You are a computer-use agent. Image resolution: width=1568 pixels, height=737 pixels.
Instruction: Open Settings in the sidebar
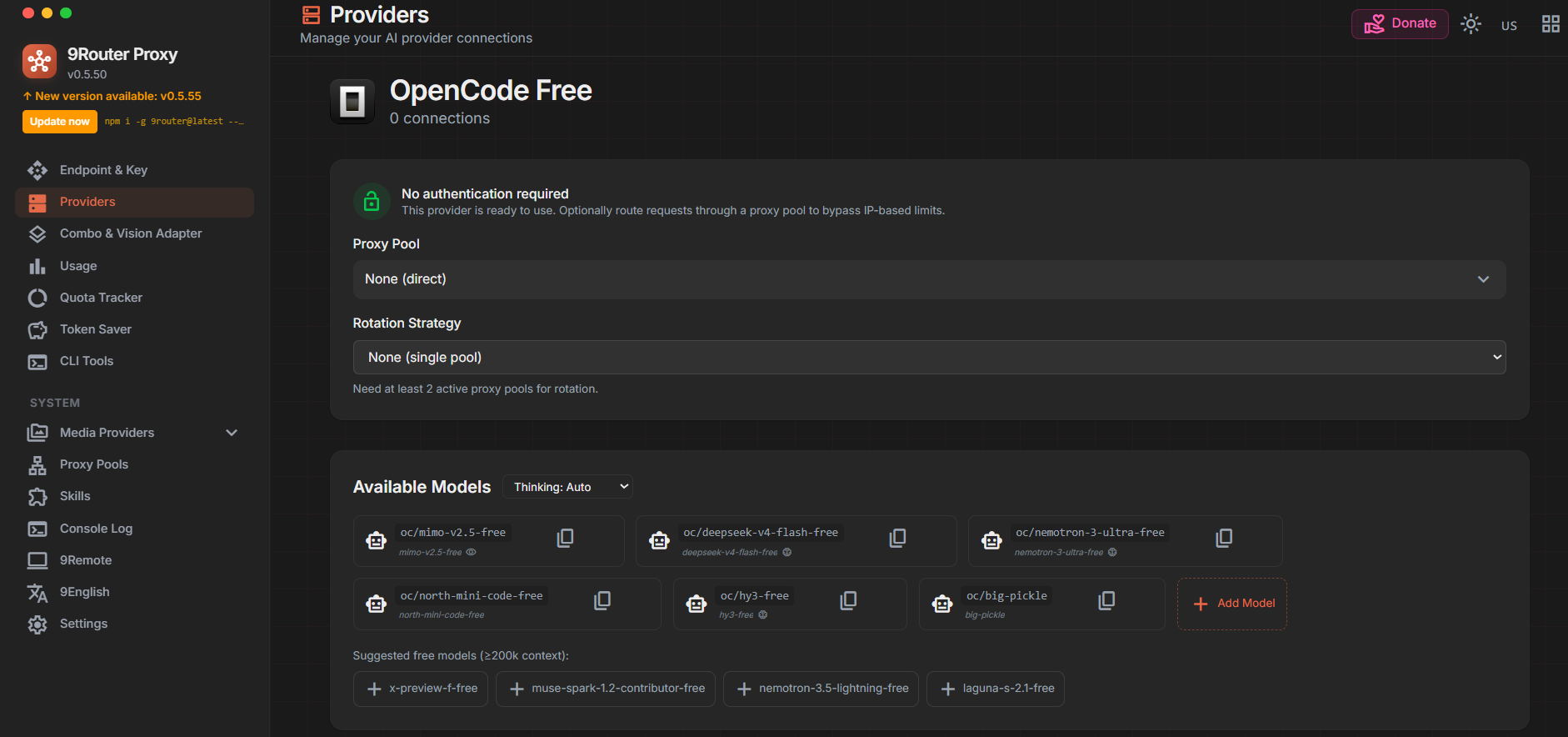[x=134, y=624]
